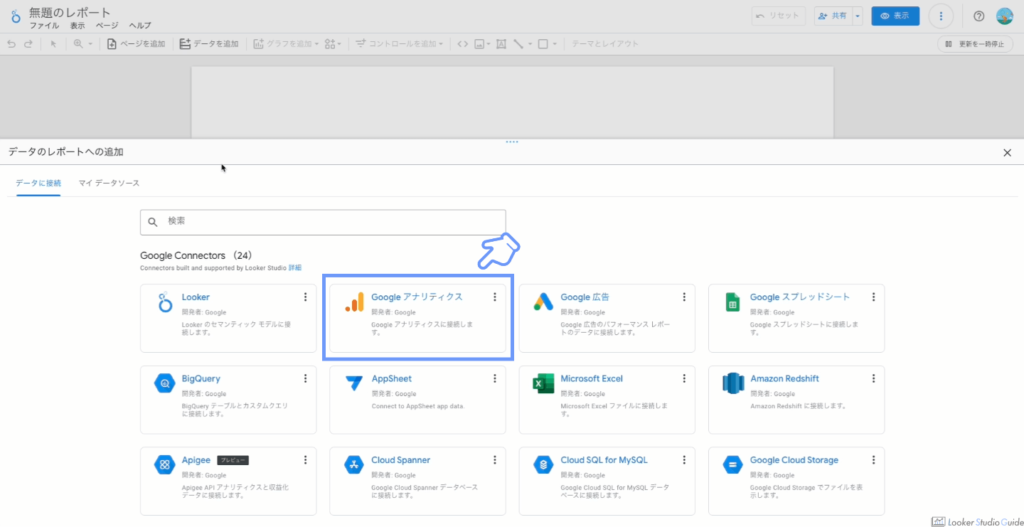
Task: Click グラフを追加 toolbar dropdown
Action: click(285, 44)
